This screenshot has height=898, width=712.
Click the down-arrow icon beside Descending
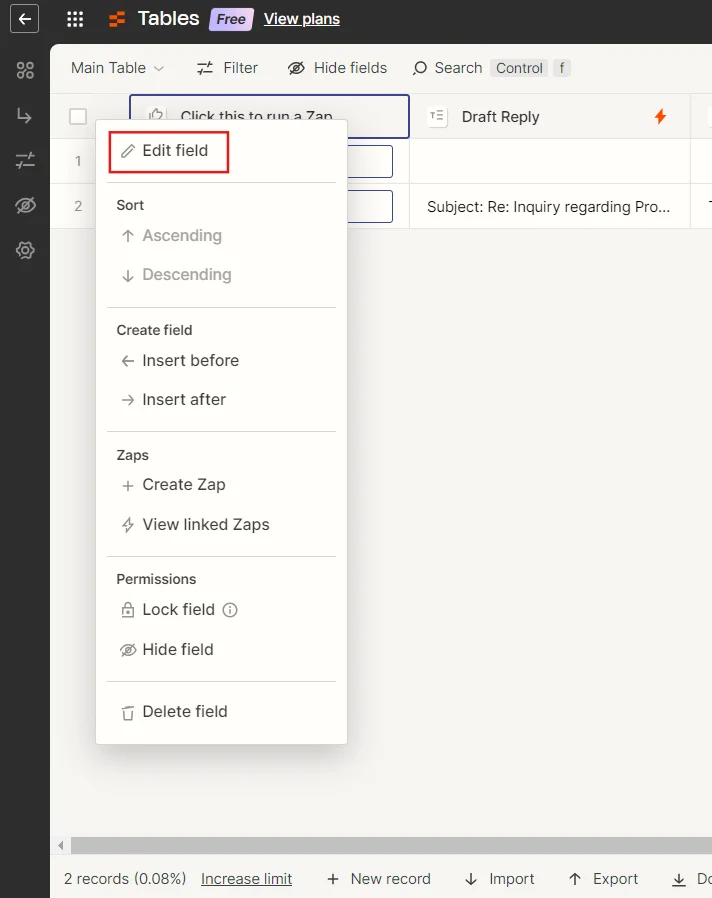128,275
